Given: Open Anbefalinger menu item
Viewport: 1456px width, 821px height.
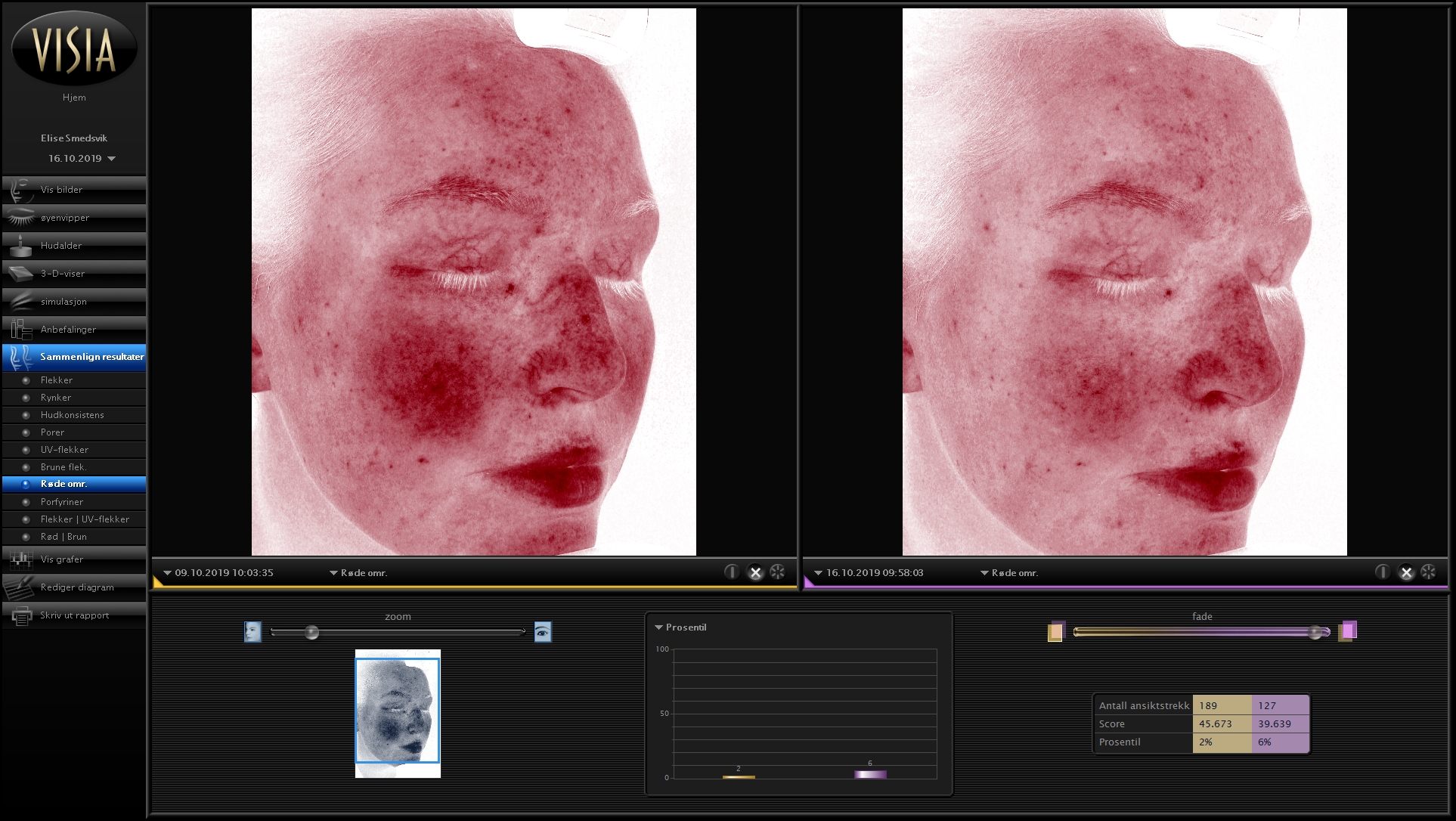Looking at the screenshot, I should point(74,330).
